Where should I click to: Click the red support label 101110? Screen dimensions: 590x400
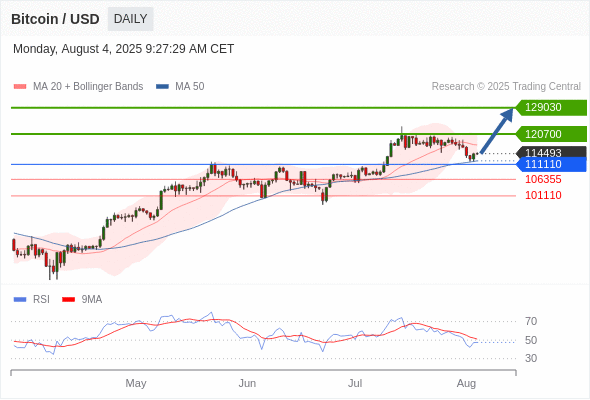point(543,195)
